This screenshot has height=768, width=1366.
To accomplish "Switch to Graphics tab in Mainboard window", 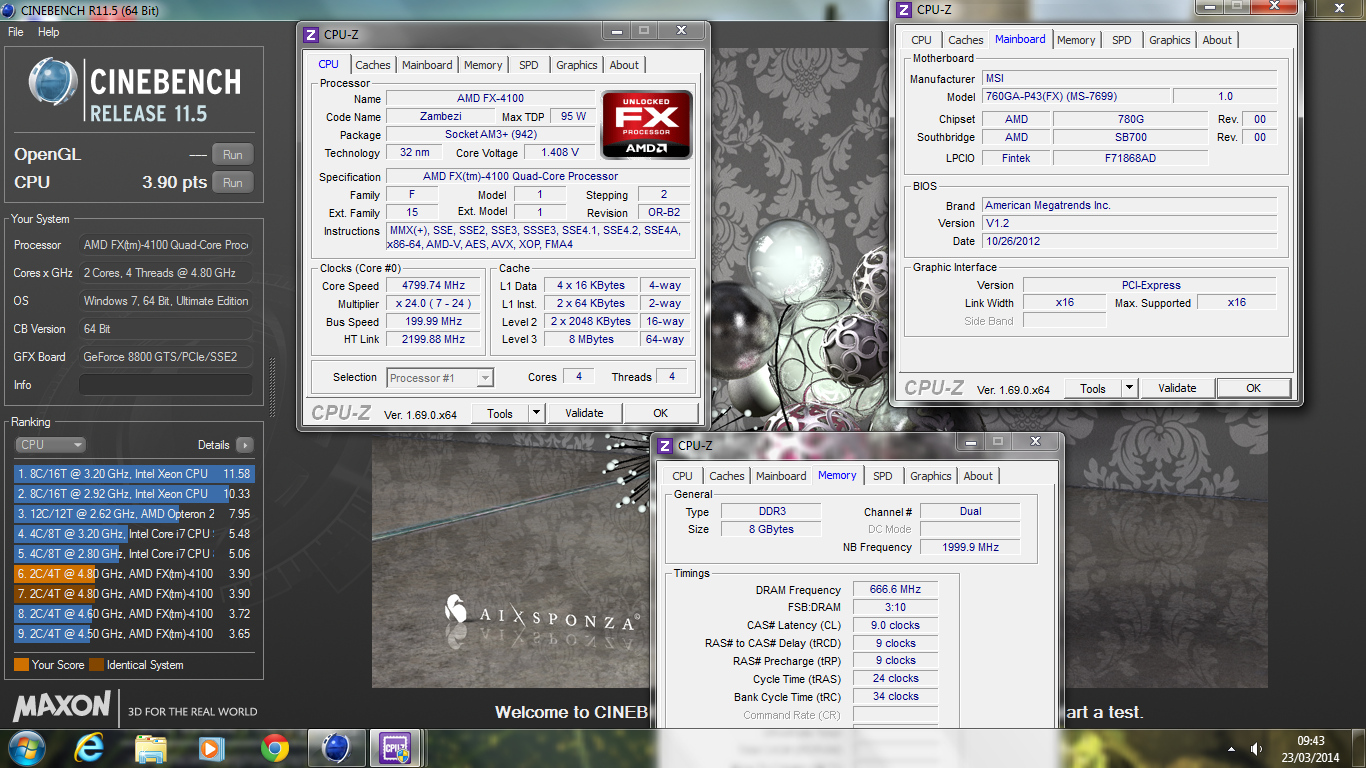I will 1170,40.
